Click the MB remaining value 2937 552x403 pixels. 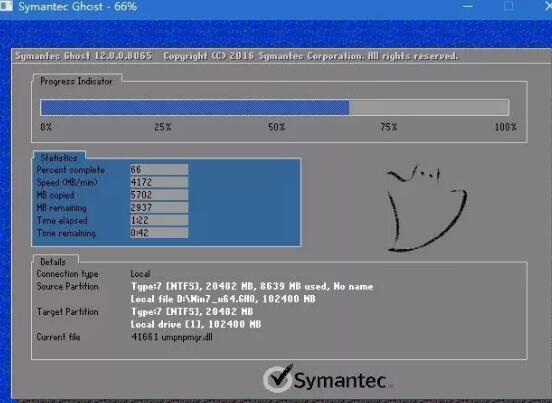(159, 208)
